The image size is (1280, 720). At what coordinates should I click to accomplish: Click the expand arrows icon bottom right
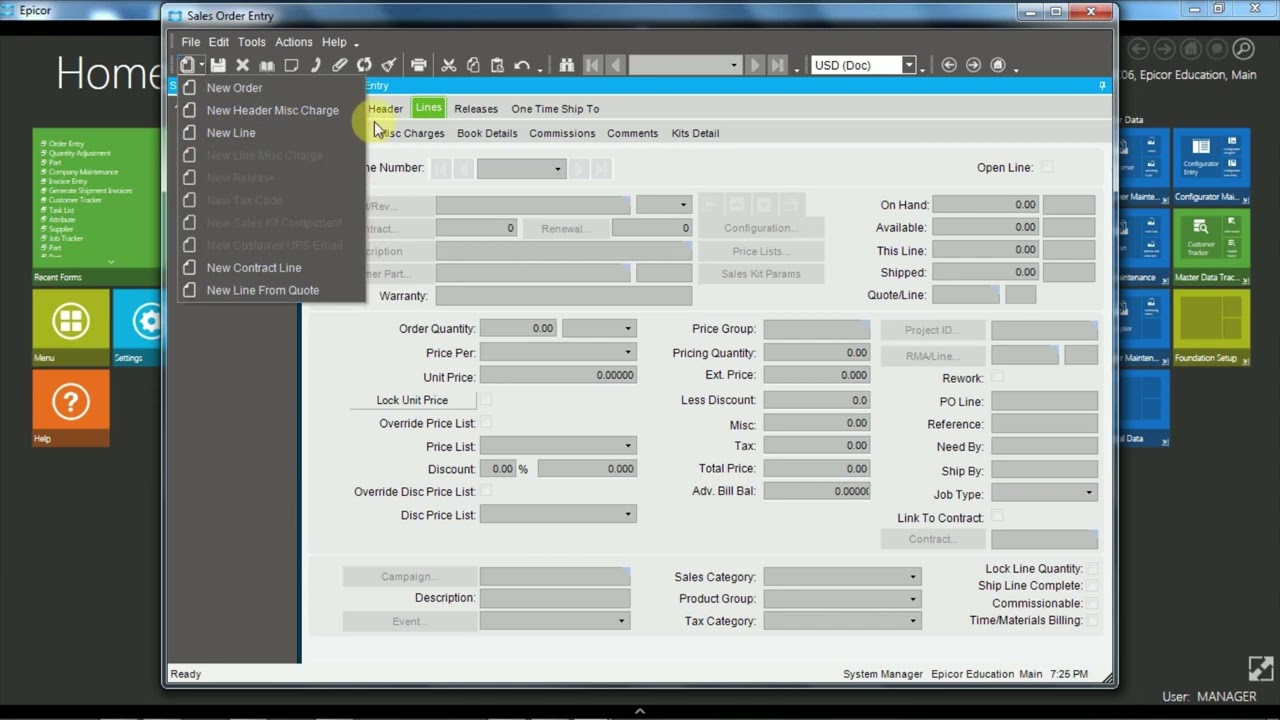tap(1260, 668)
